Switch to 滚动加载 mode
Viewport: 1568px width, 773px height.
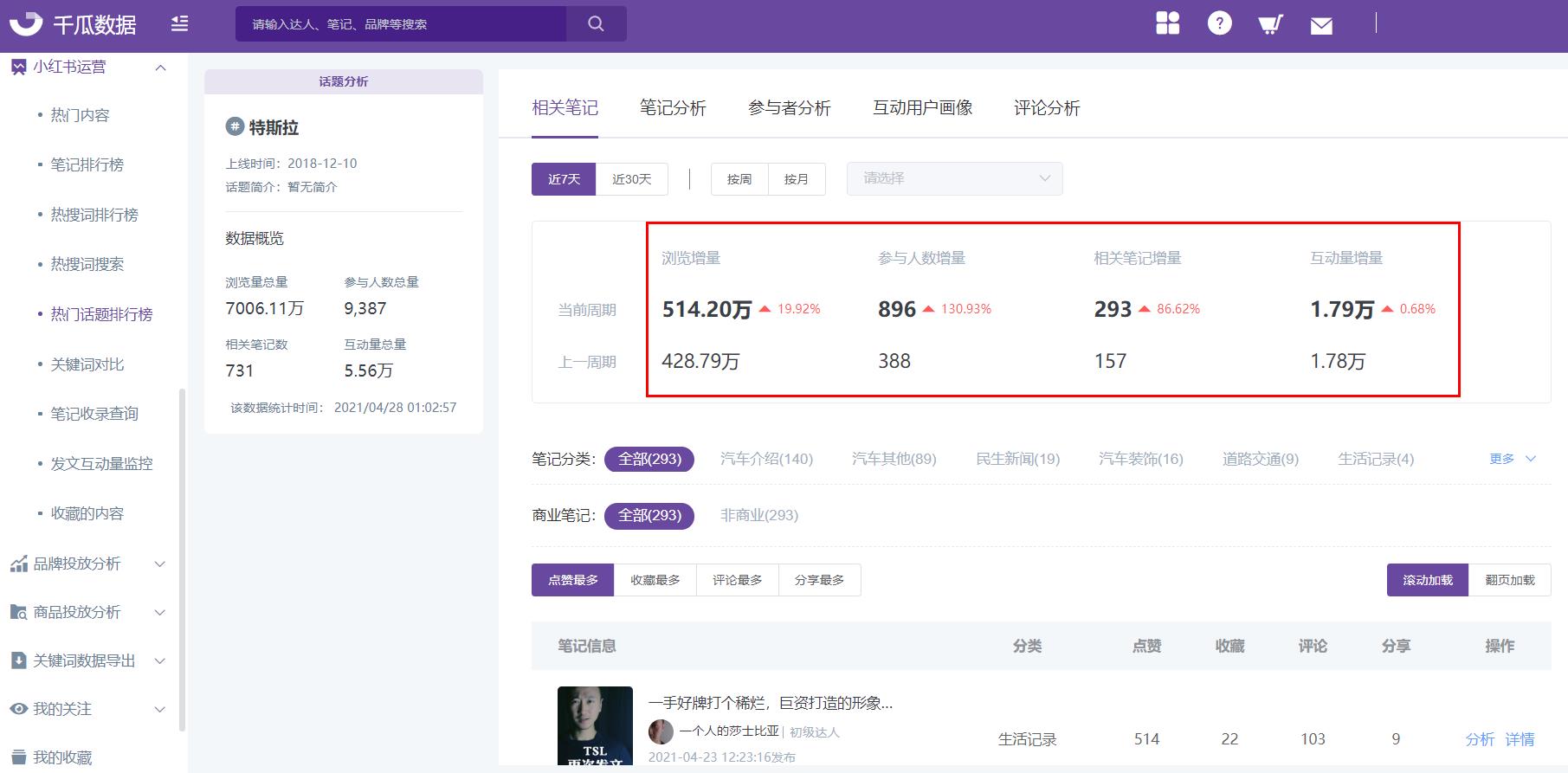click(1428, 580)
